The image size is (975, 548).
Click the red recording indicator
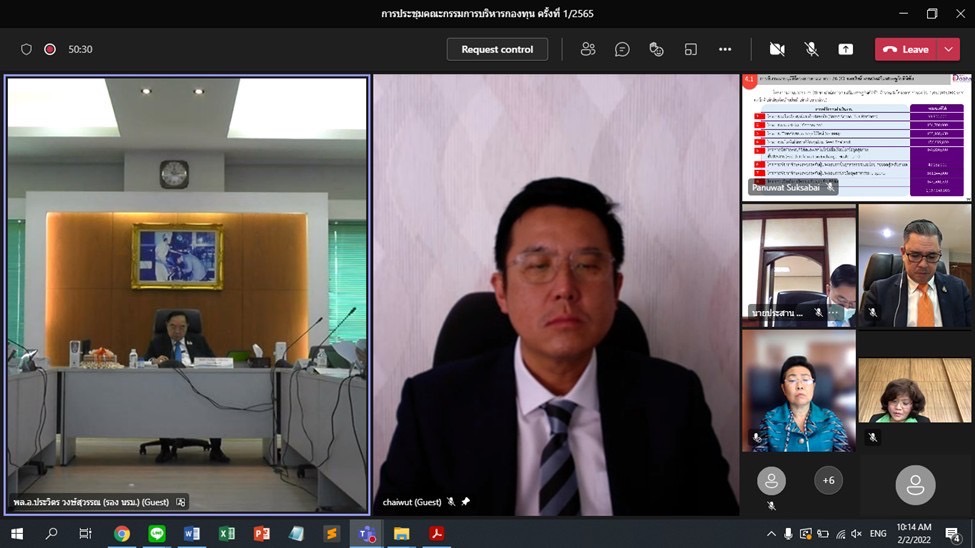50,49
